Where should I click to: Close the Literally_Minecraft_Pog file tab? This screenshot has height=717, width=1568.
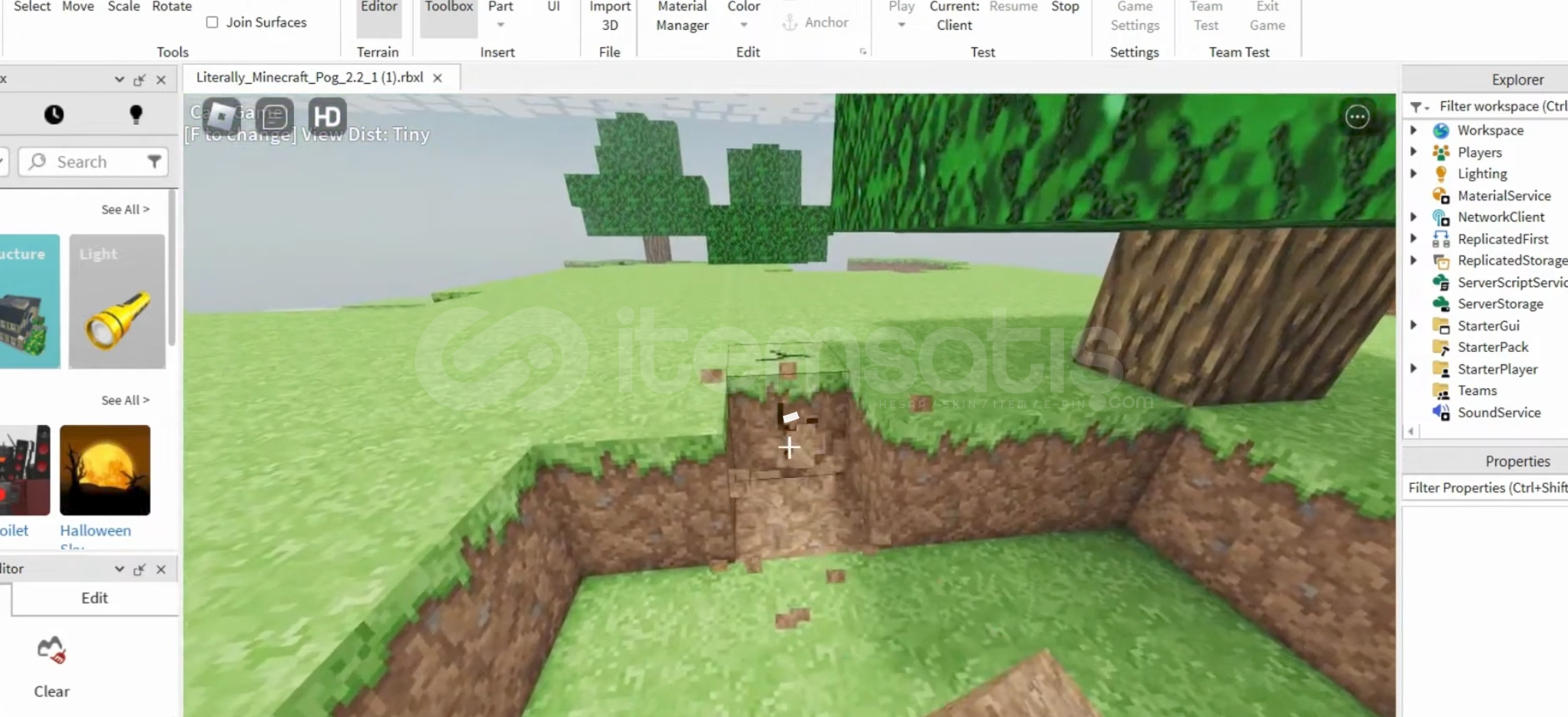tap(437, 78)
